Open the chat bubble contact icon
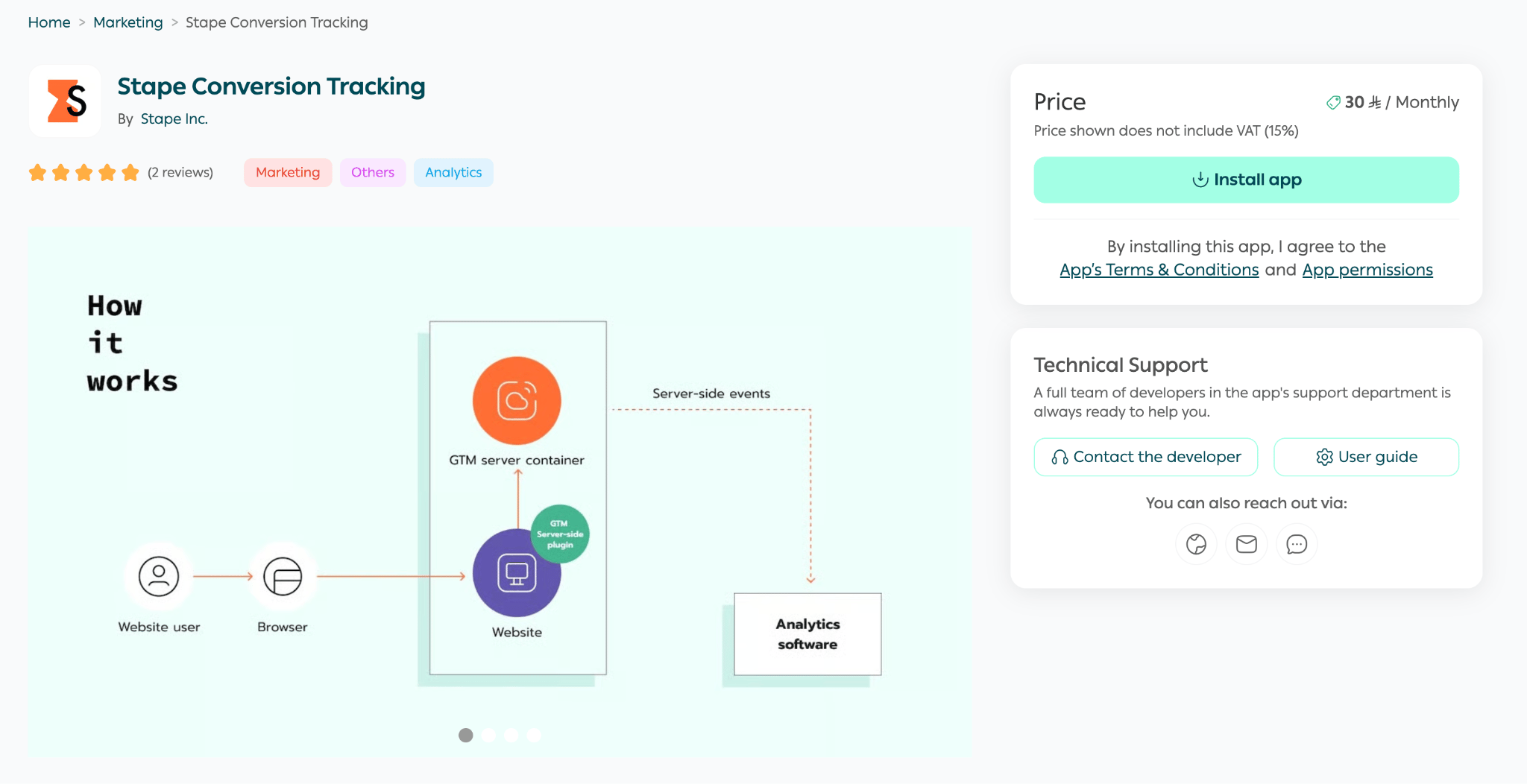 click(1297, 545)
